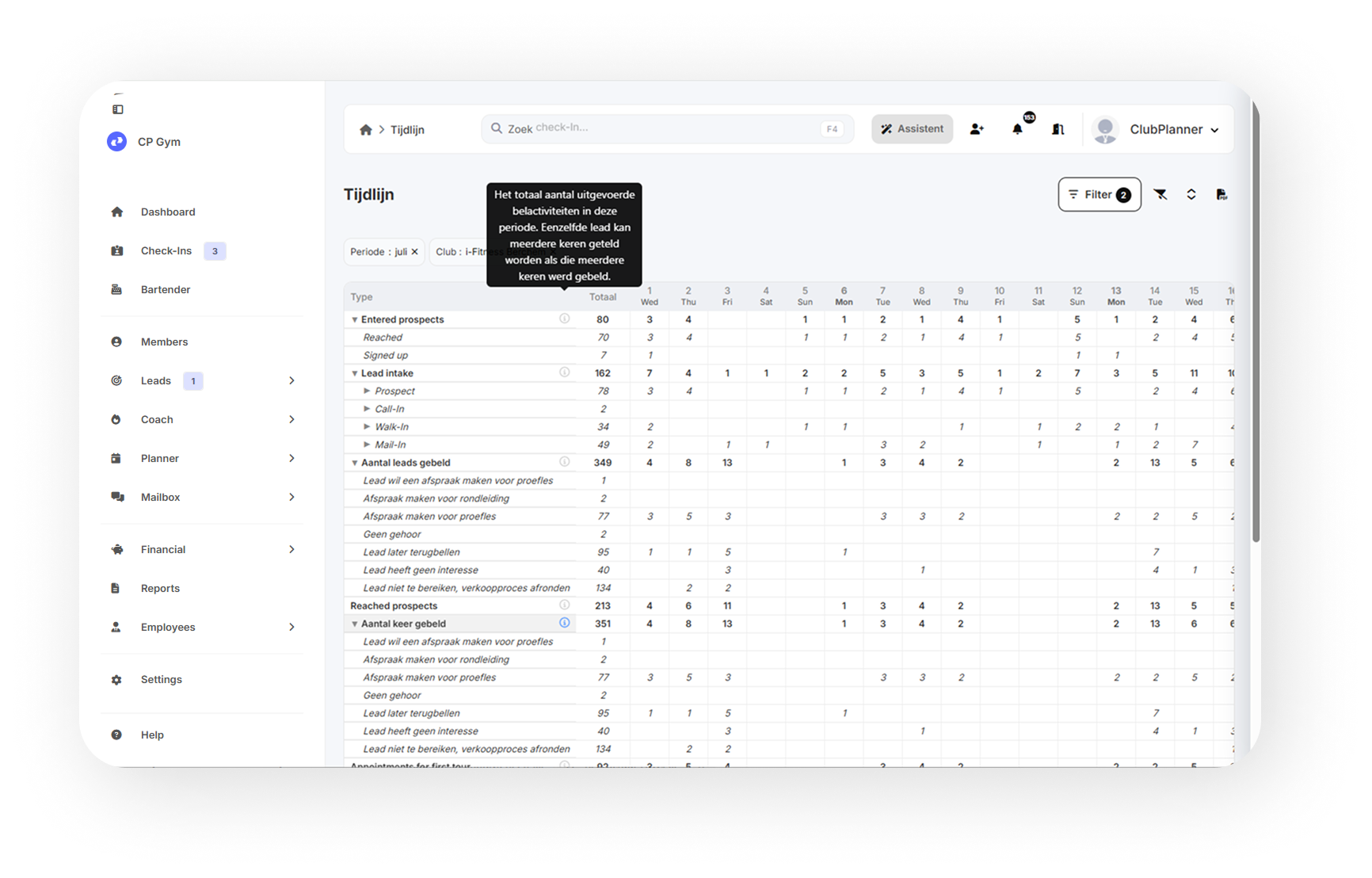Expand the Mail-In sub-row
The image size is (1372, 878).
(367, 445)
